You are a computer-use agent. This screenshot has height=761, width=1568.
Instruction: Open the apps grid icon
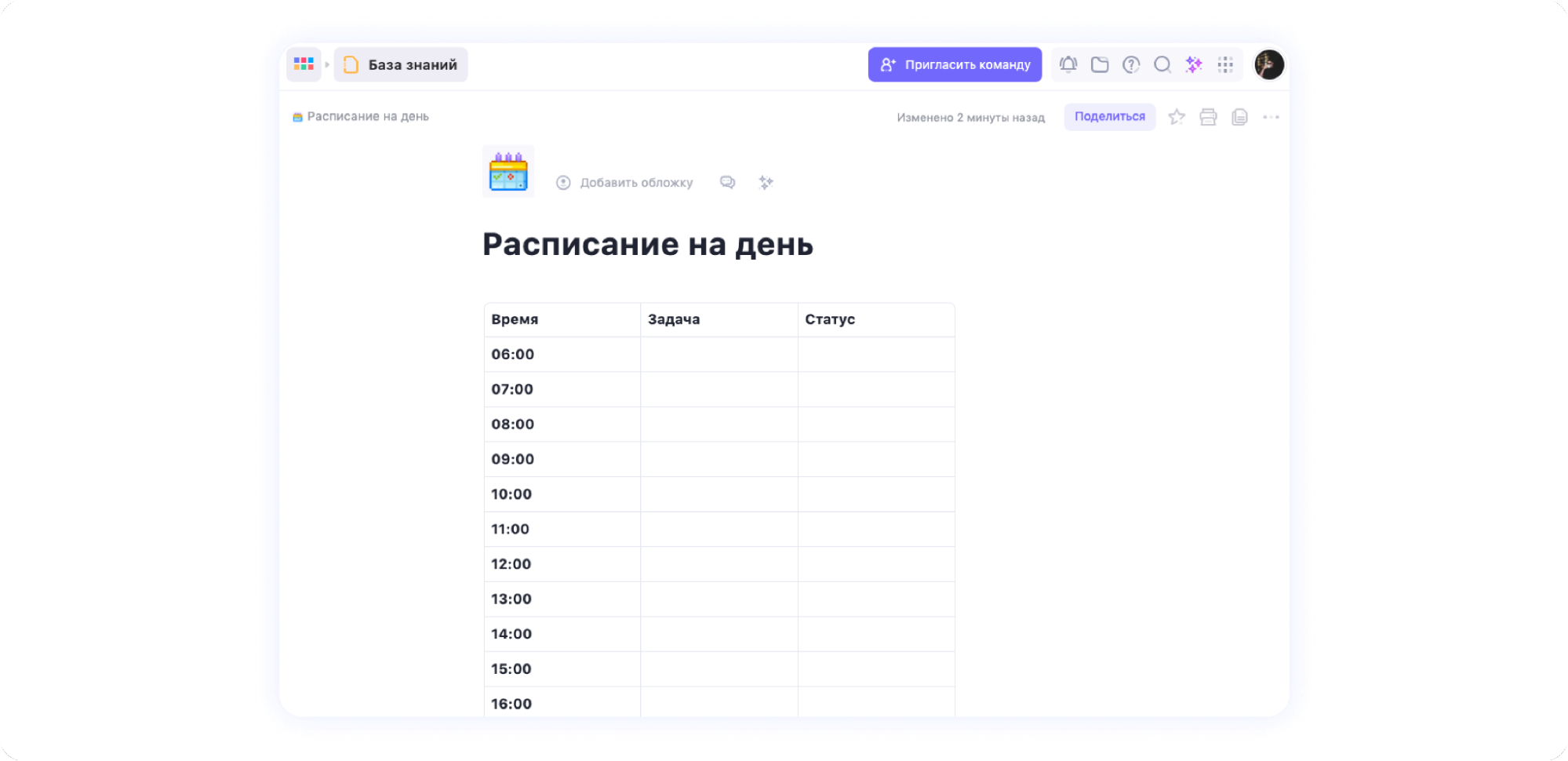pos(1225,64)
